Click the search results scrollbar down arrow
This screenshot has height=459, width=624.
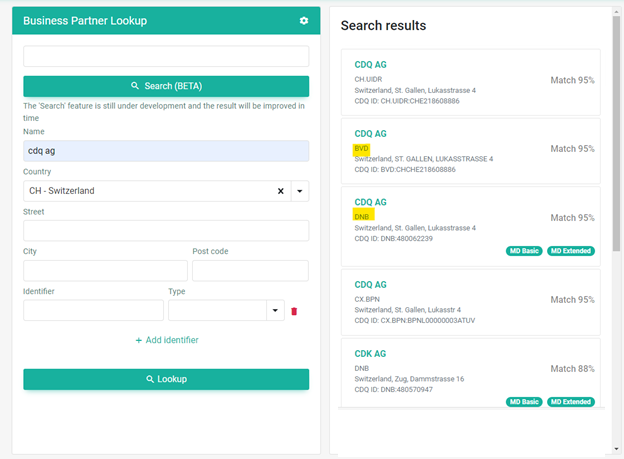pyautogui.click(x=616, y=449)
